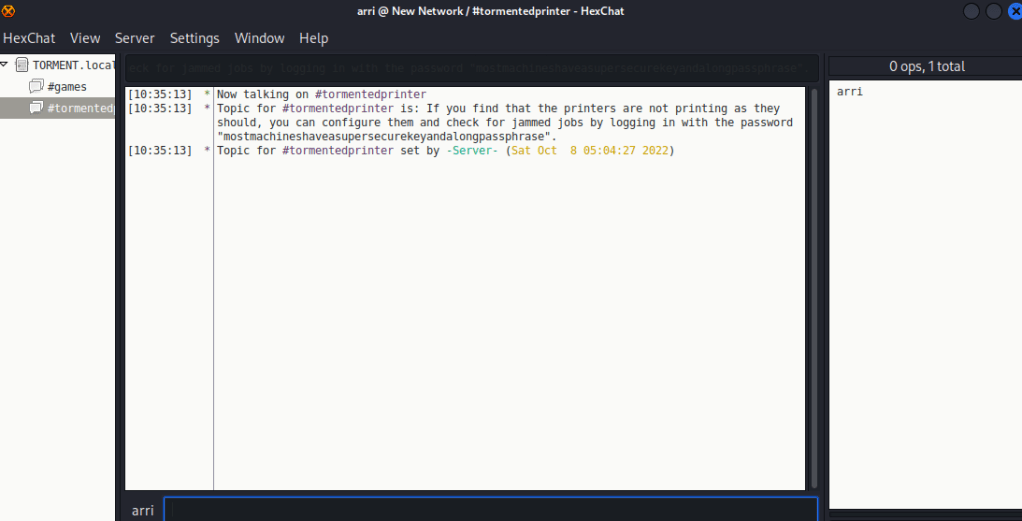
Task: Open the View menu
Action: (x=85, y=38)
